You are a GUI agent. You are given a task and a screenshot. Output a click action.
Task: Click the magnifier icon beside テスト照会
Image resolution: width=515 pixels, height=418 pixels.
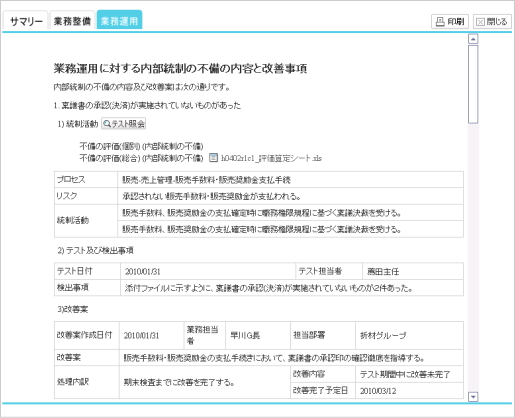point(107,124)
